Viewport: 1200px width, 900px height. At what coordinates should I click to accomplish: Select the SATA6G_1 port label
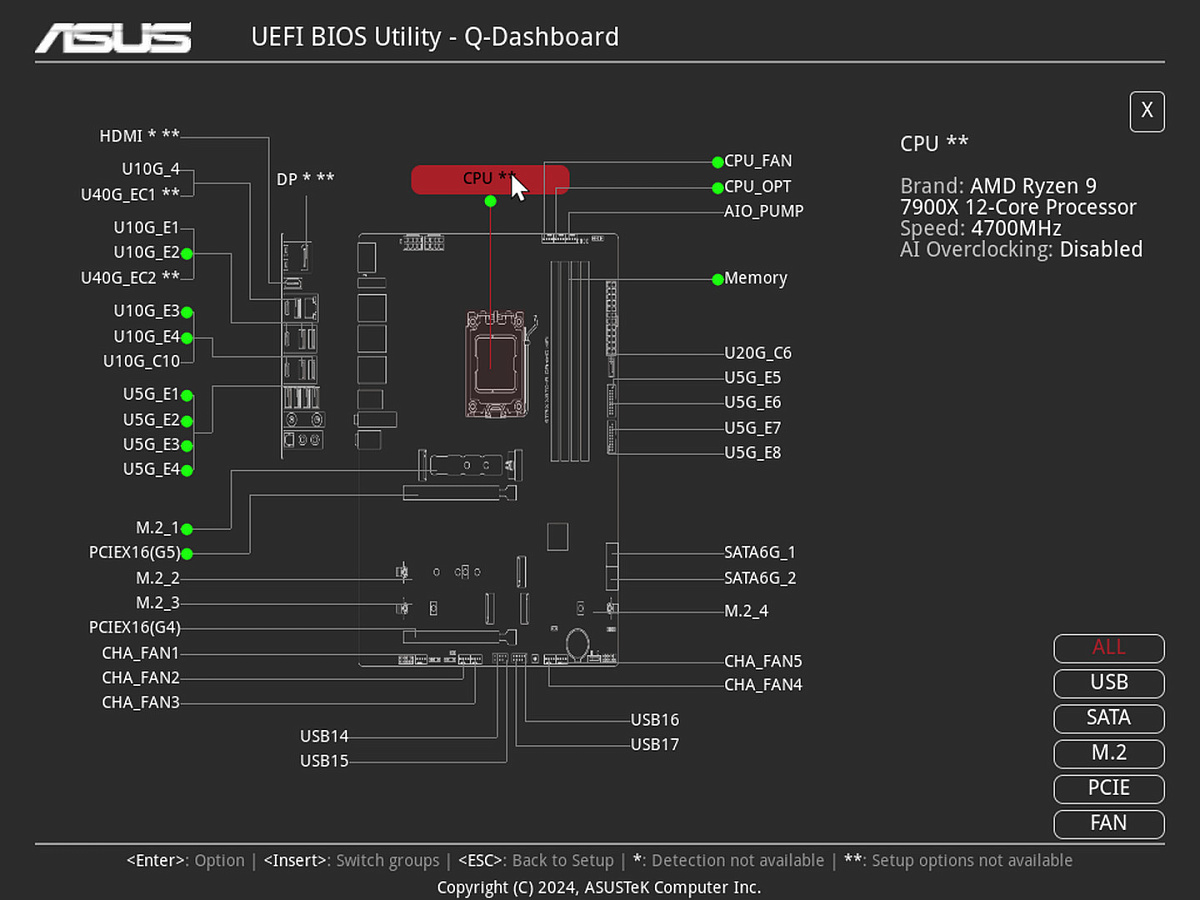coord(760,552)
